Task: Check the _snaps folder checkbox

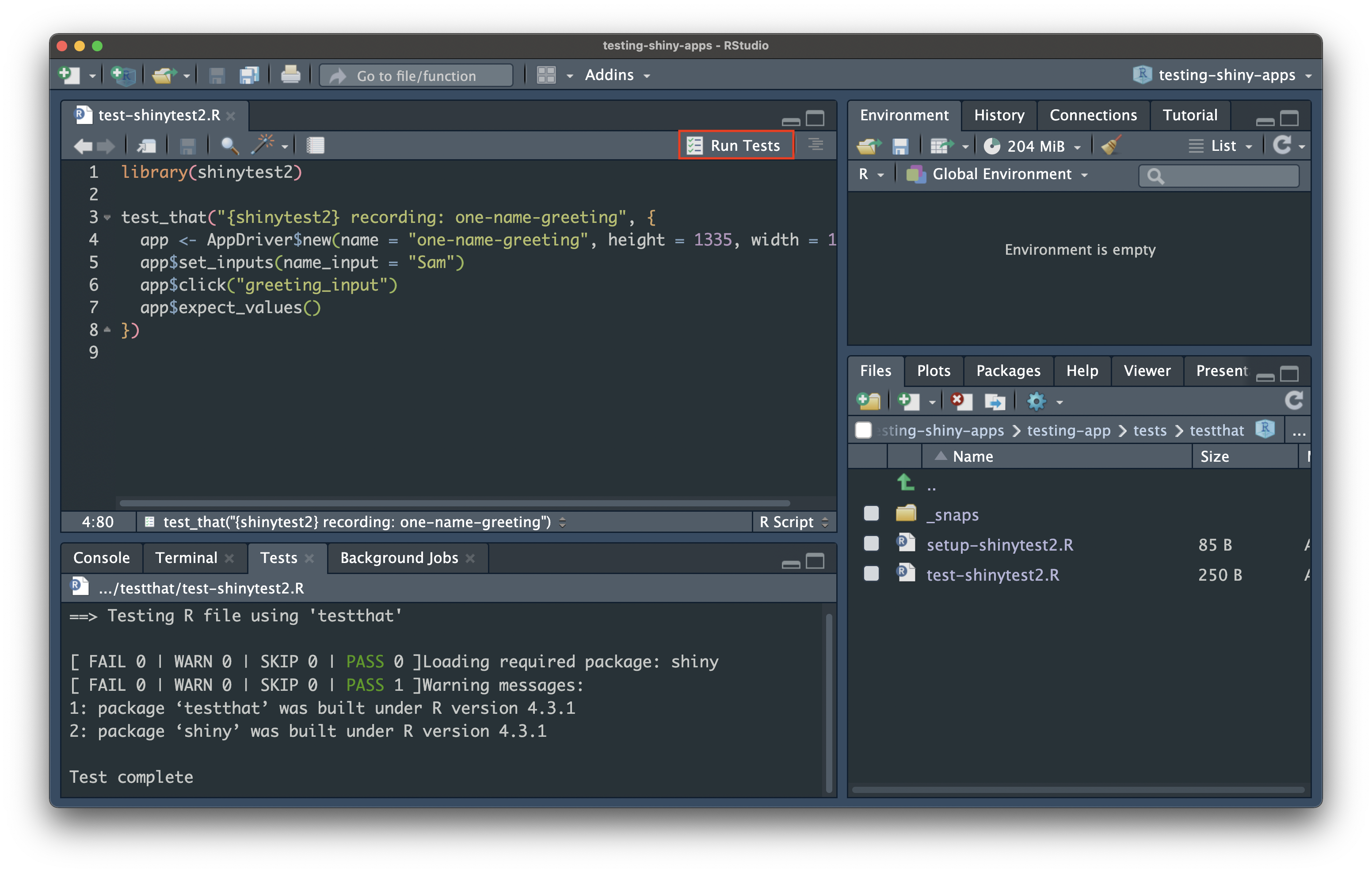Action: [871, 514]
